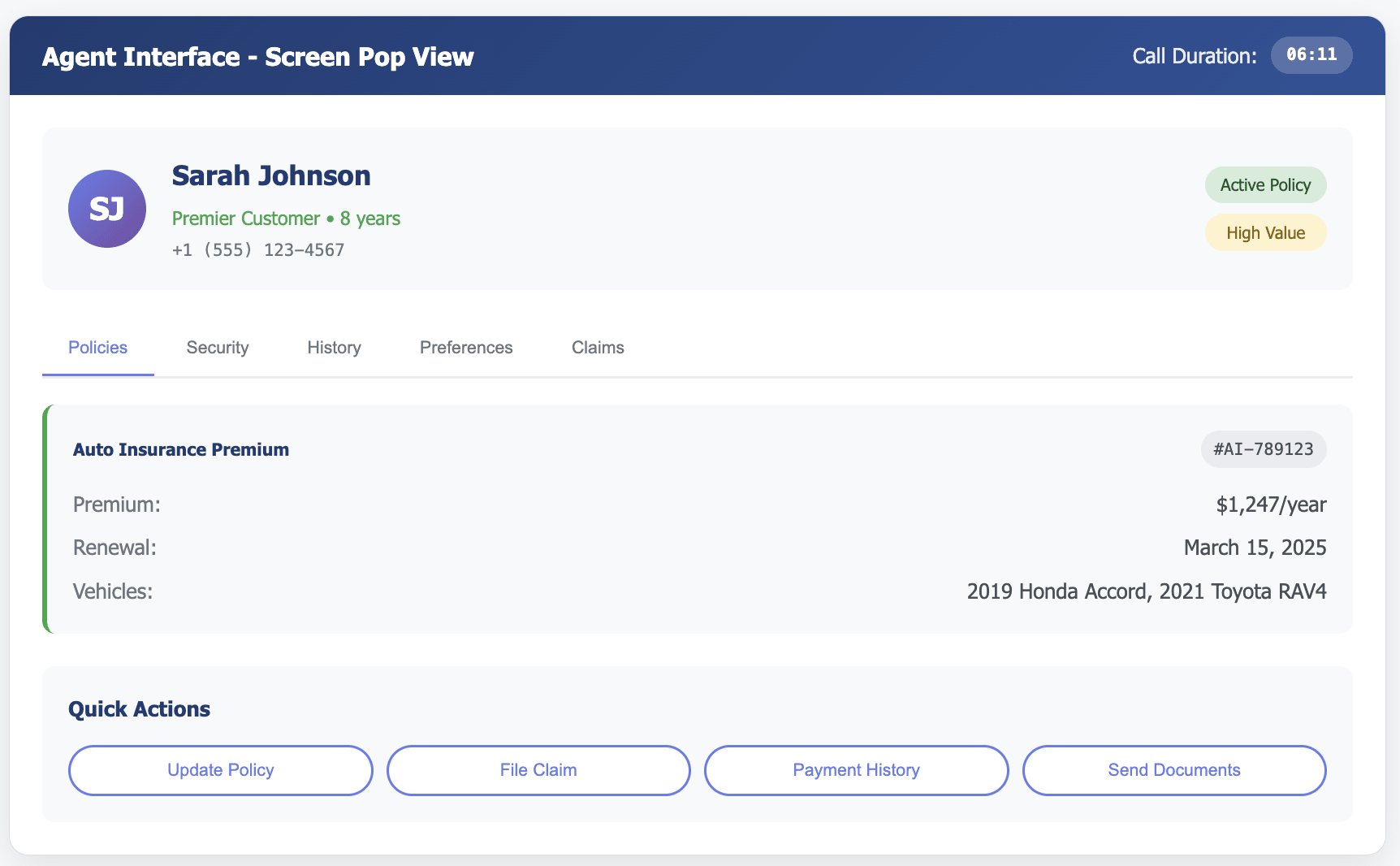Select the Preferences tab
Image resolution: width=1400 pixels, height=866 pixels.
click(x=466, y=348)
